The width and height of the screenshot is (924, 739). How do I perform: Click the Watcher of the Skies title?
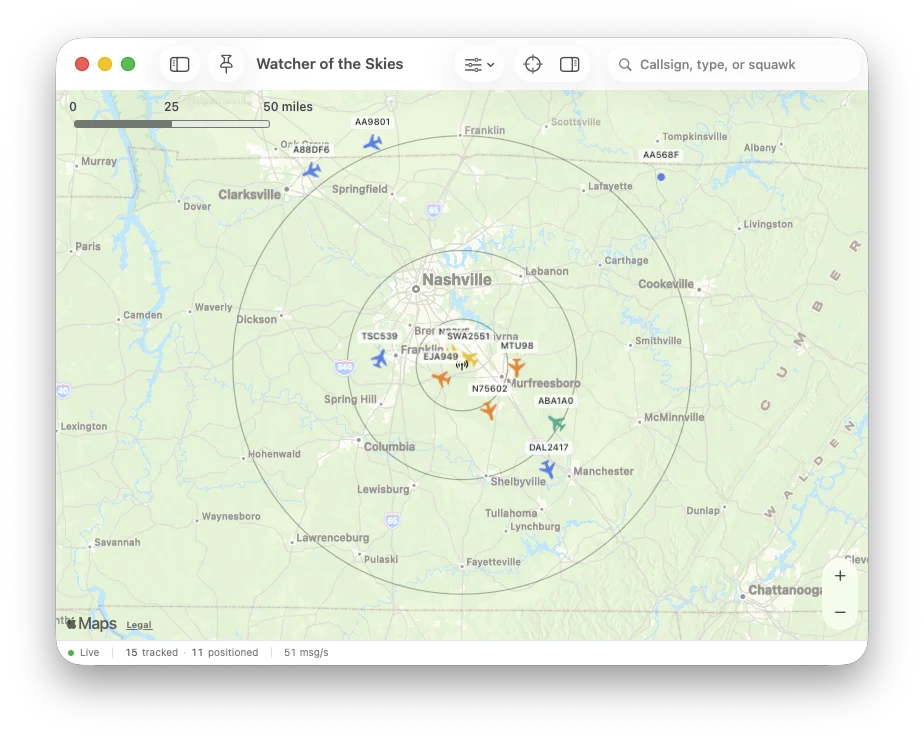tap(329, 64)
